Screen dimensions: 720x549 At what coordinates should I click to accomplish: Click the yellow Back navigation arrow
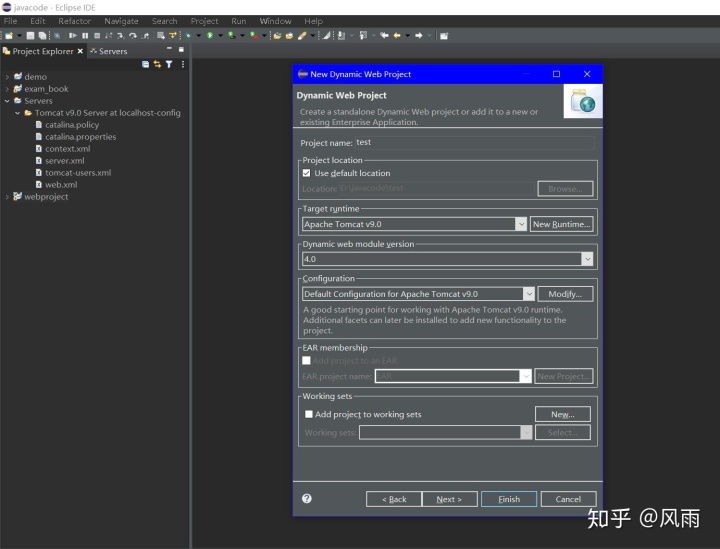(x=397, y=35)
